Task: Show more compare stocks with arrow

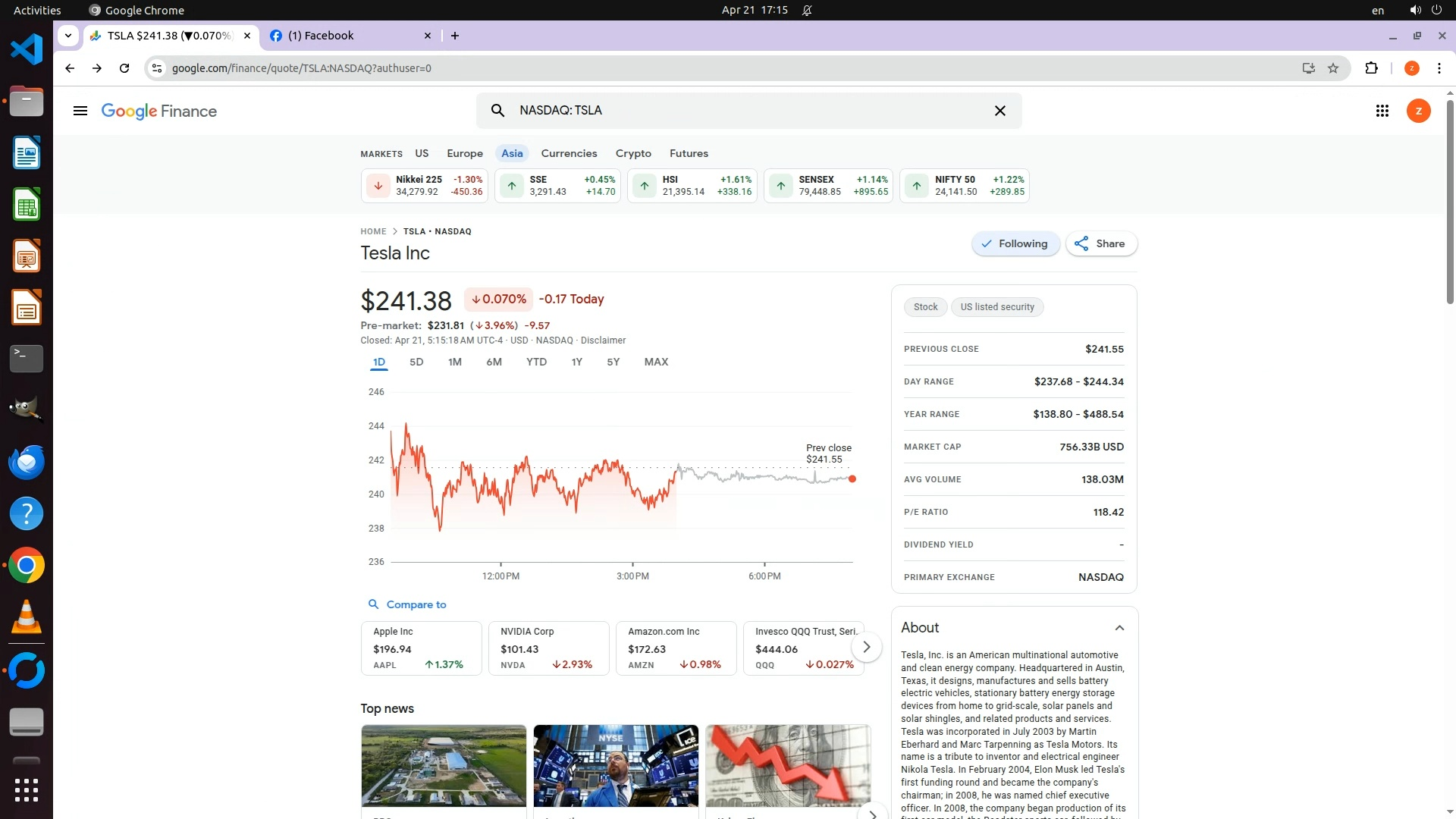Action: pos(866,647)
